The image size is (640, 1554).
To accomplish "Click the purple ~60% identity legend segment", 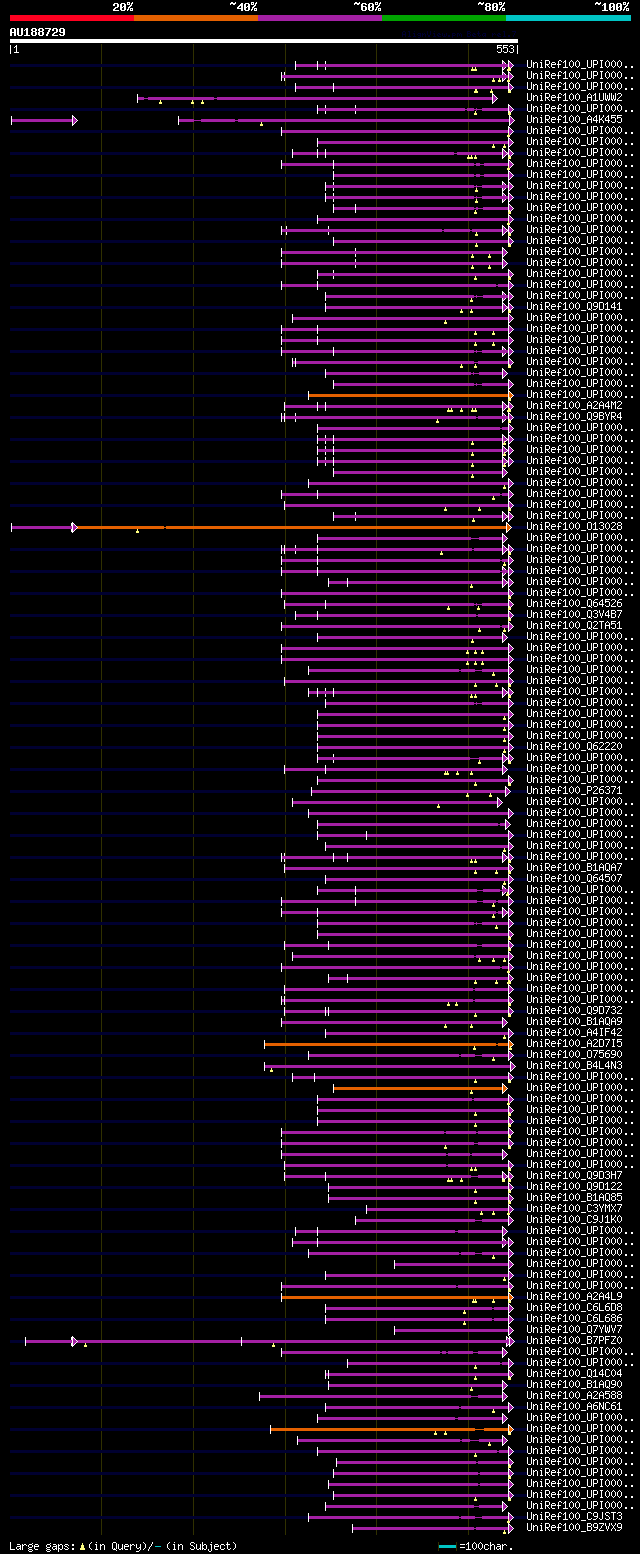I will tap(320, 17).
